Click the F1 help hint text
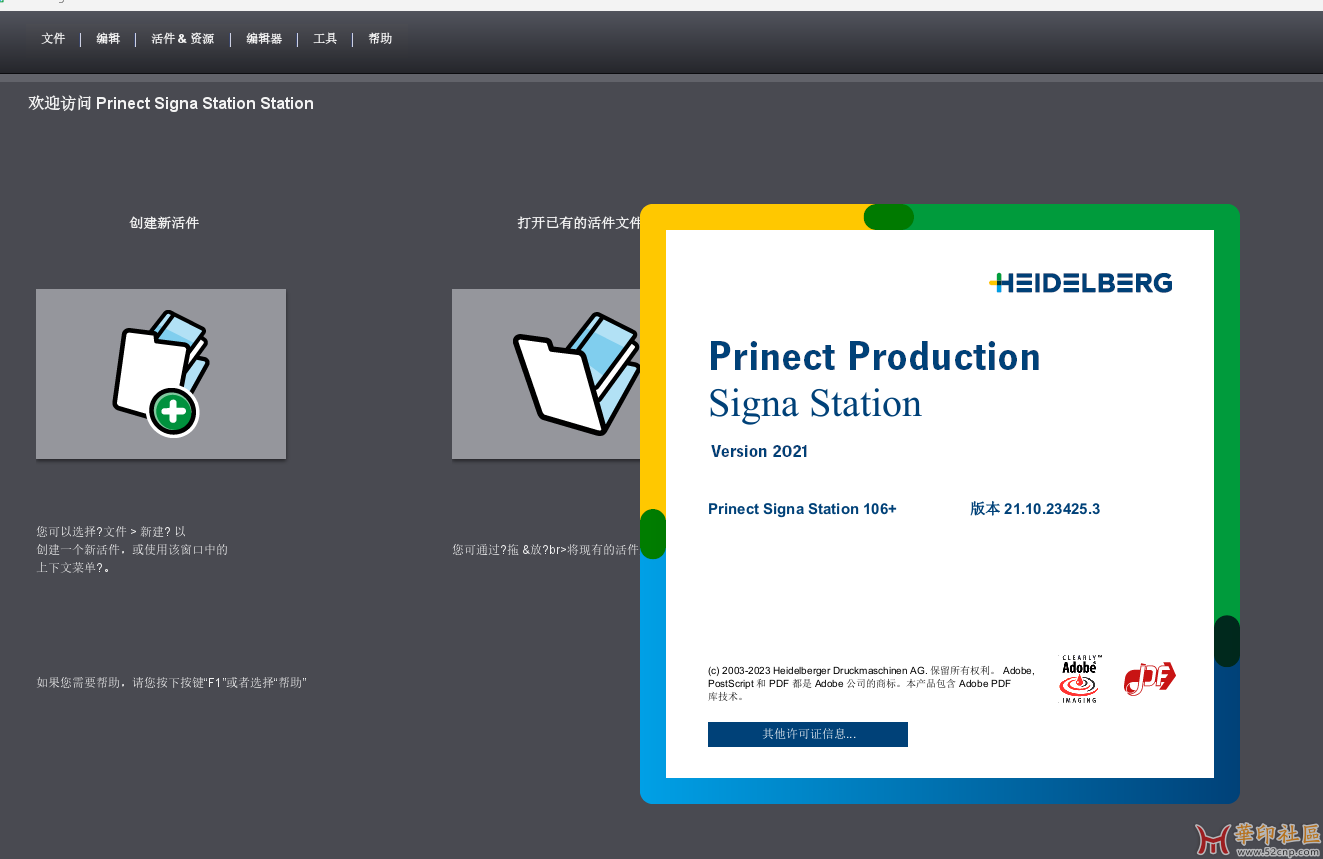 (x=171, y=683)
